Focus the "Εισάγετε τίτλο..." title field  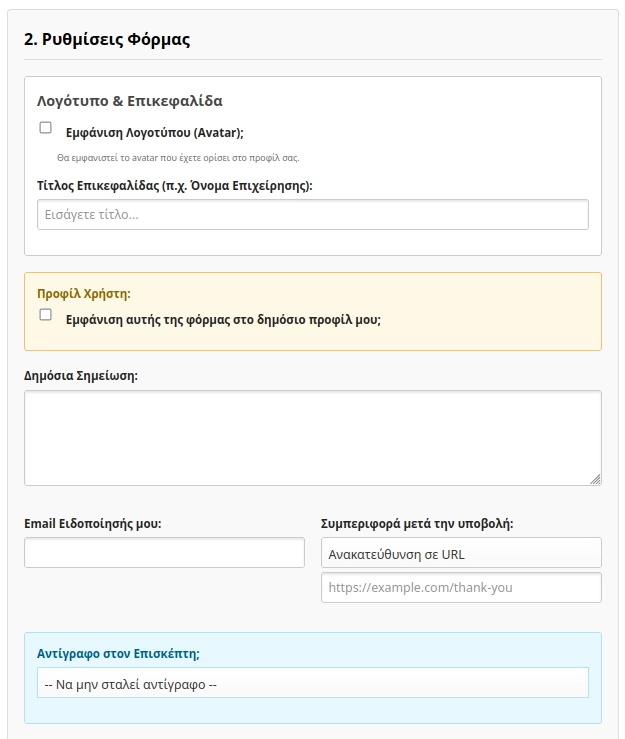pos(312,215)
